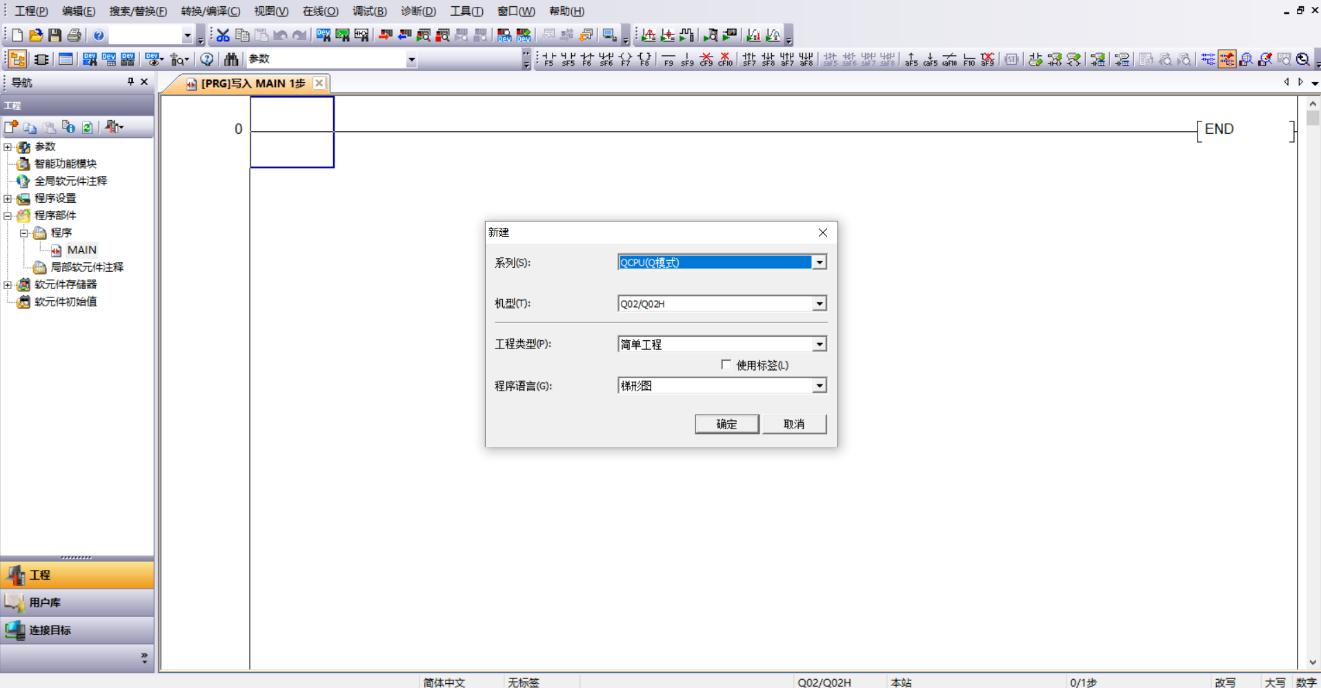Insert open branch contact sF5 icon
The height and width of the screenshot is (688, 1321).
569,60
